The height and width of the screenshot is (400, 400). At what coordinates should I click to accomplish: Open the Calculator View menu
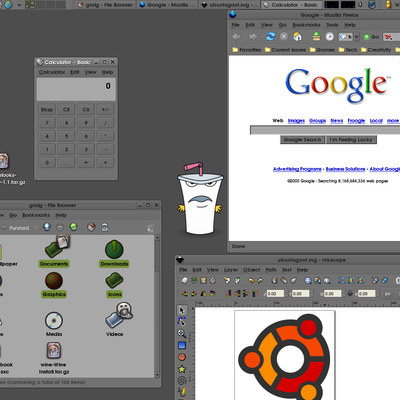pos(90,72)
